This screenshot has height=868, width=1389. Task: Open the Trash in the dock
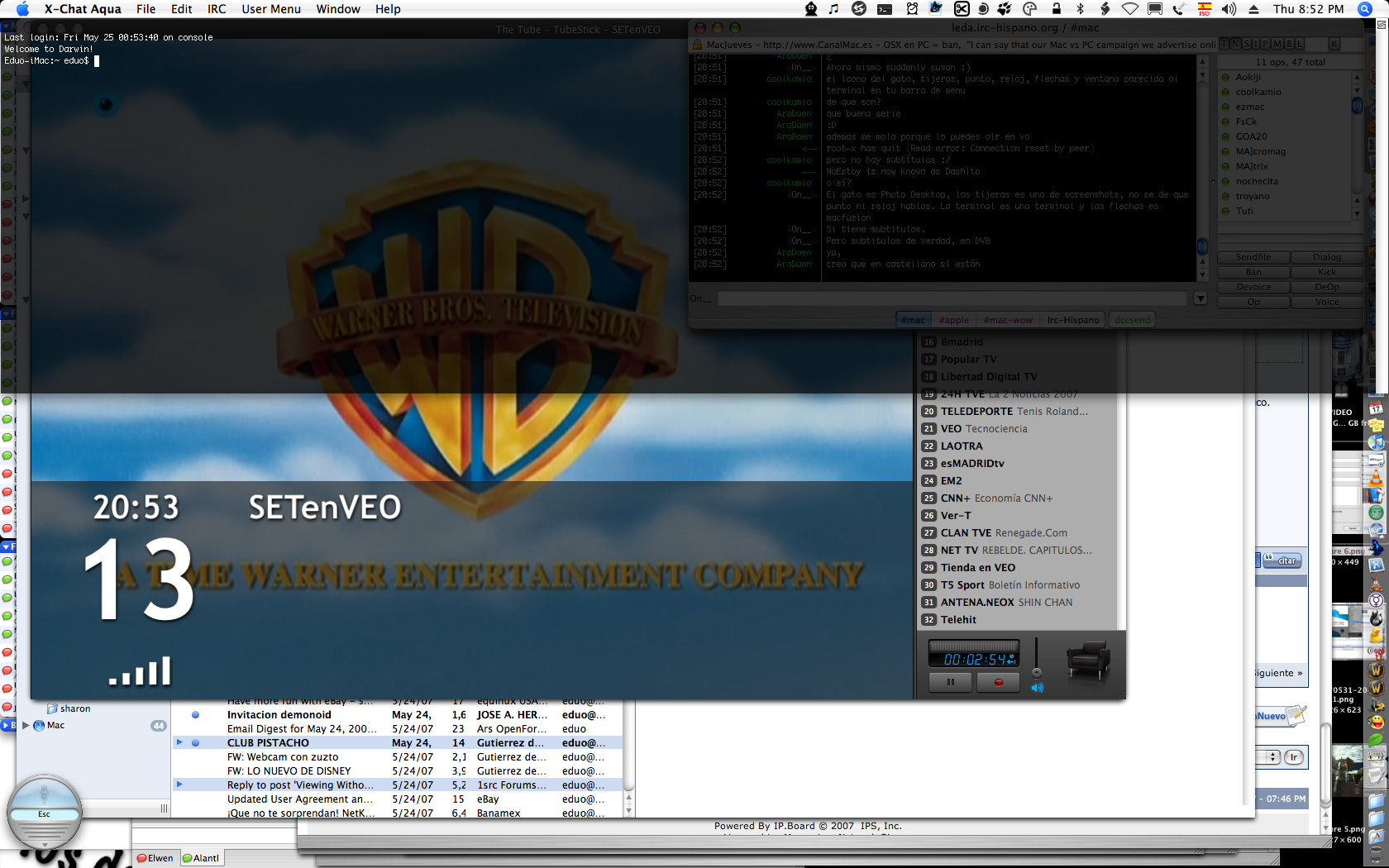(1376, 855)
